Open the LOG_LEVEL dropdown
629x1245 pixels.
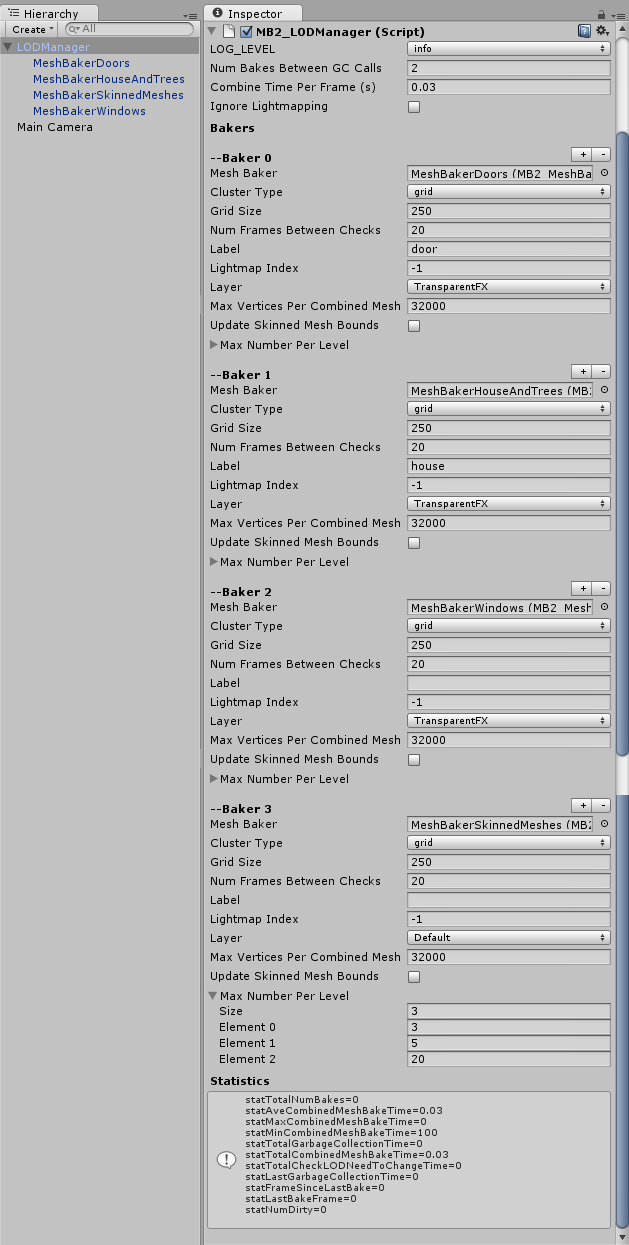point(508,49)
